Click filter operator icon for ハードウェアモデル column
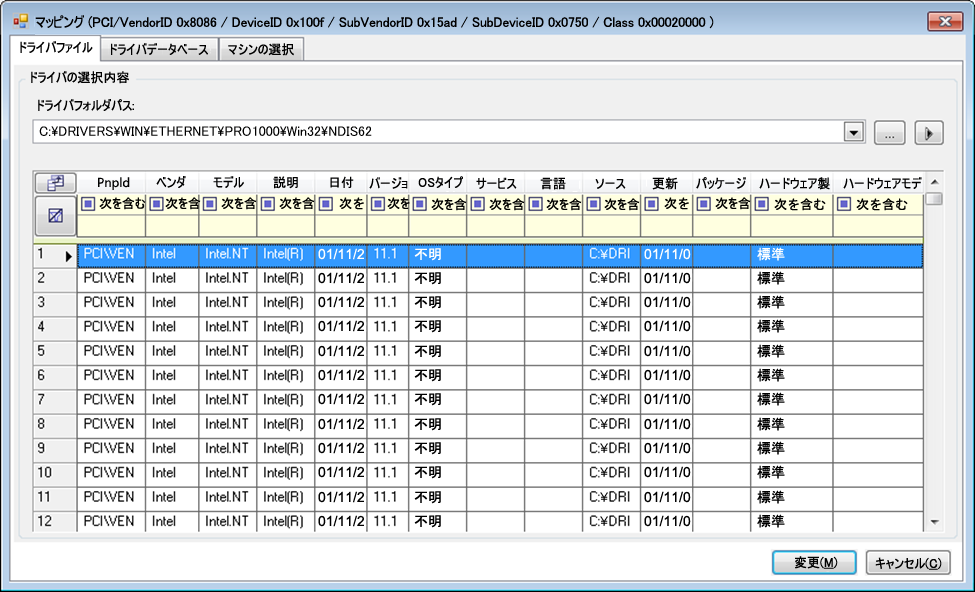The width and height of the screenshot is (975, 592). click(x=845, y=205)
